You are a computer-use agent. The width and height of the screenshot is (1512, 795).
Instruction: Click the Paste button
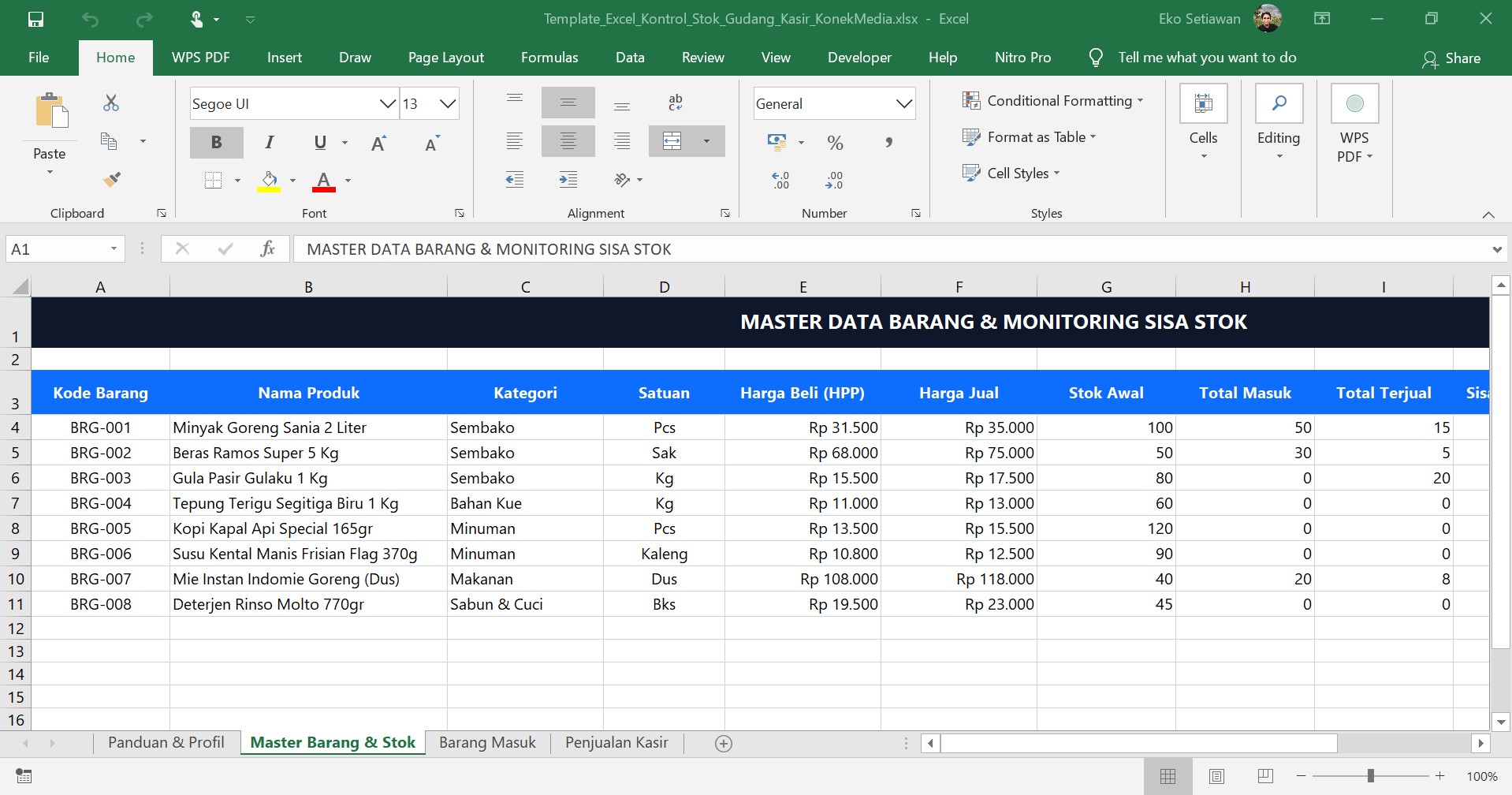(x=50, y=128)
